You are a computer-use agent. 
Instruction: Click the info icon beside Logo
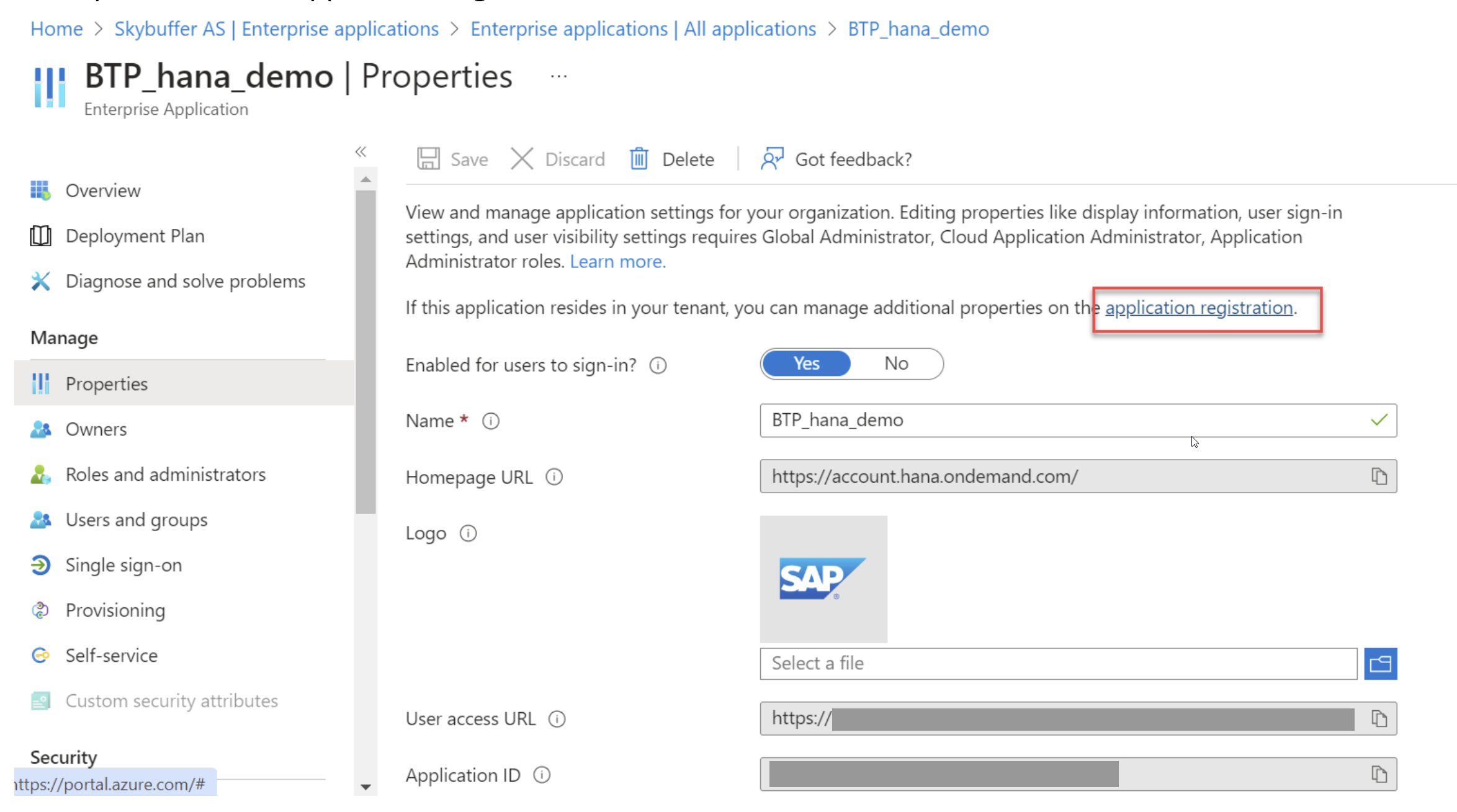pyautogui.click(x=468, y=533)
